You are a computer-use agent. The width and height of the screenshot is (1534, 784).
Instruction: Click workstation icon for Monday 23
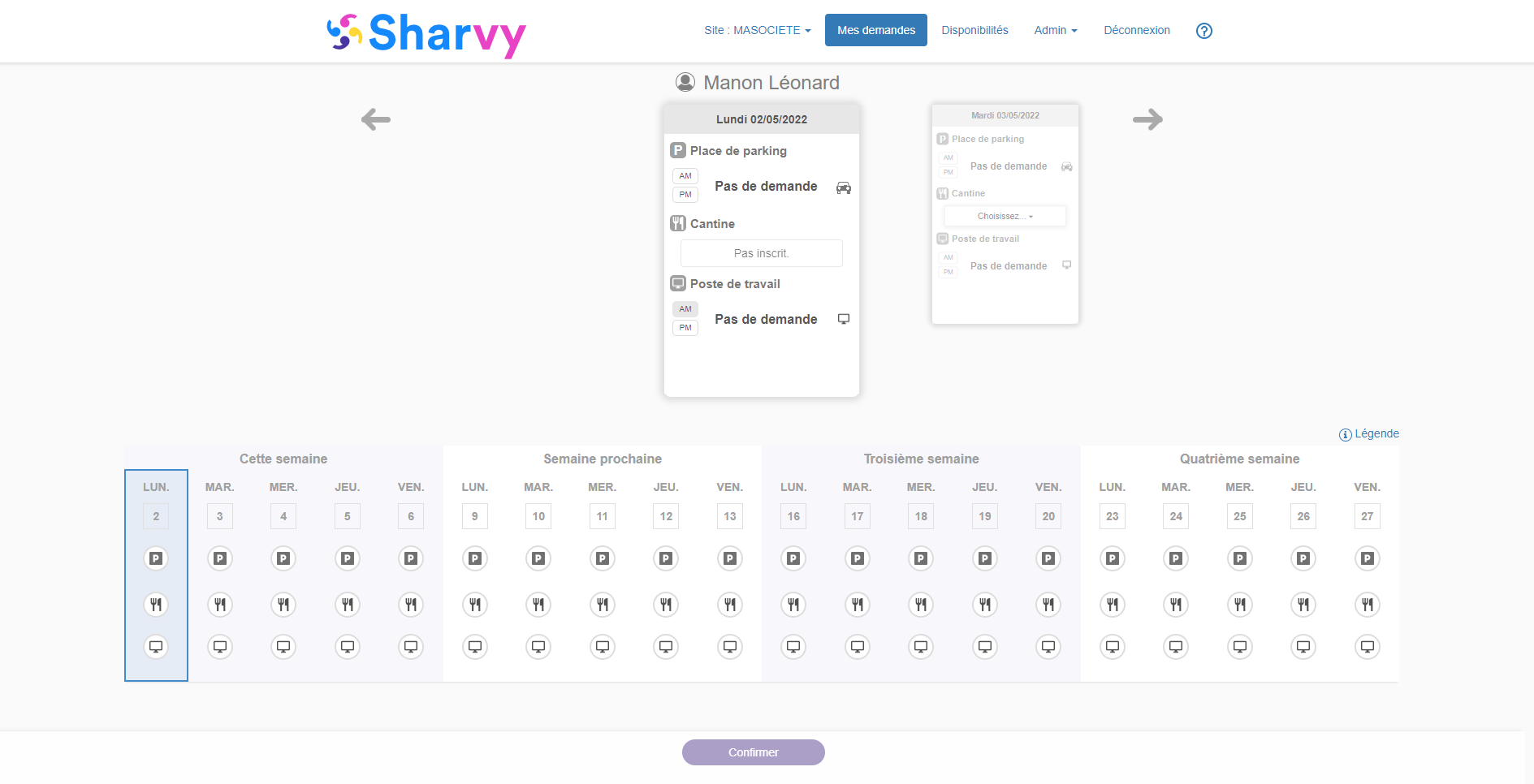pyautogui.click(x=1113, y=647)
